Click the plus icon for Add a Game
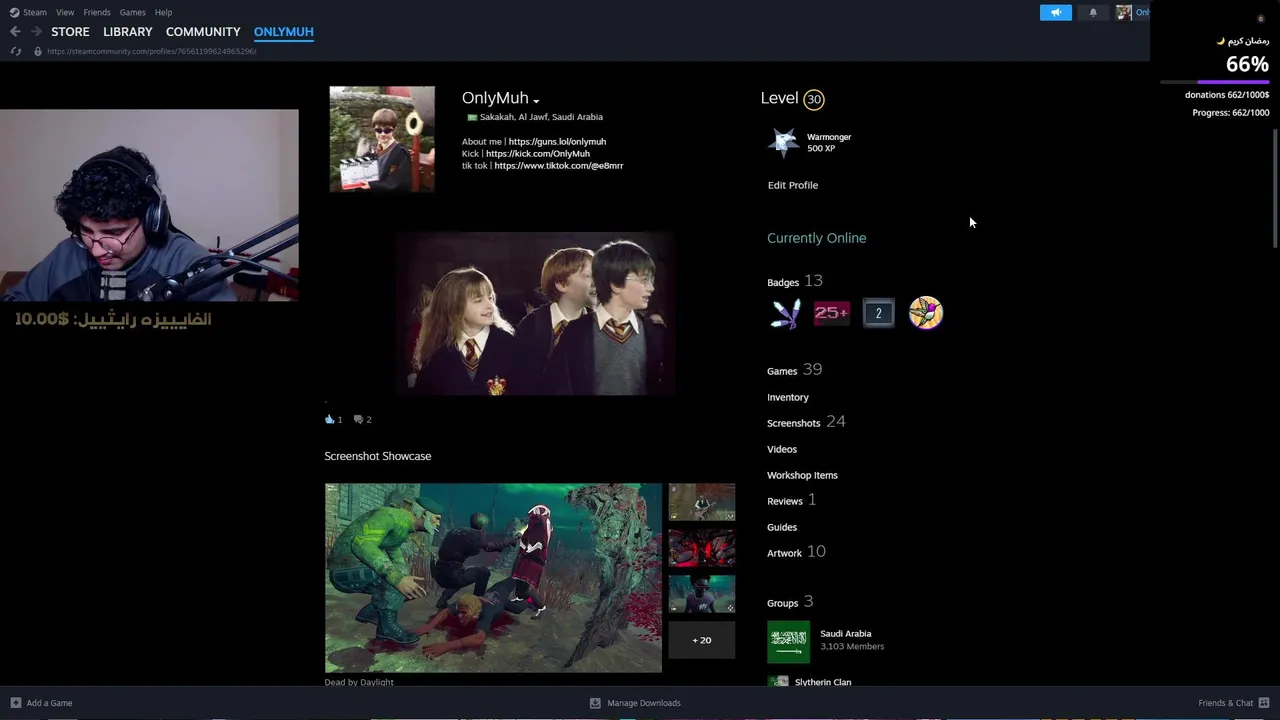This screenshot has width=1280, height=720. coord(16,703)
